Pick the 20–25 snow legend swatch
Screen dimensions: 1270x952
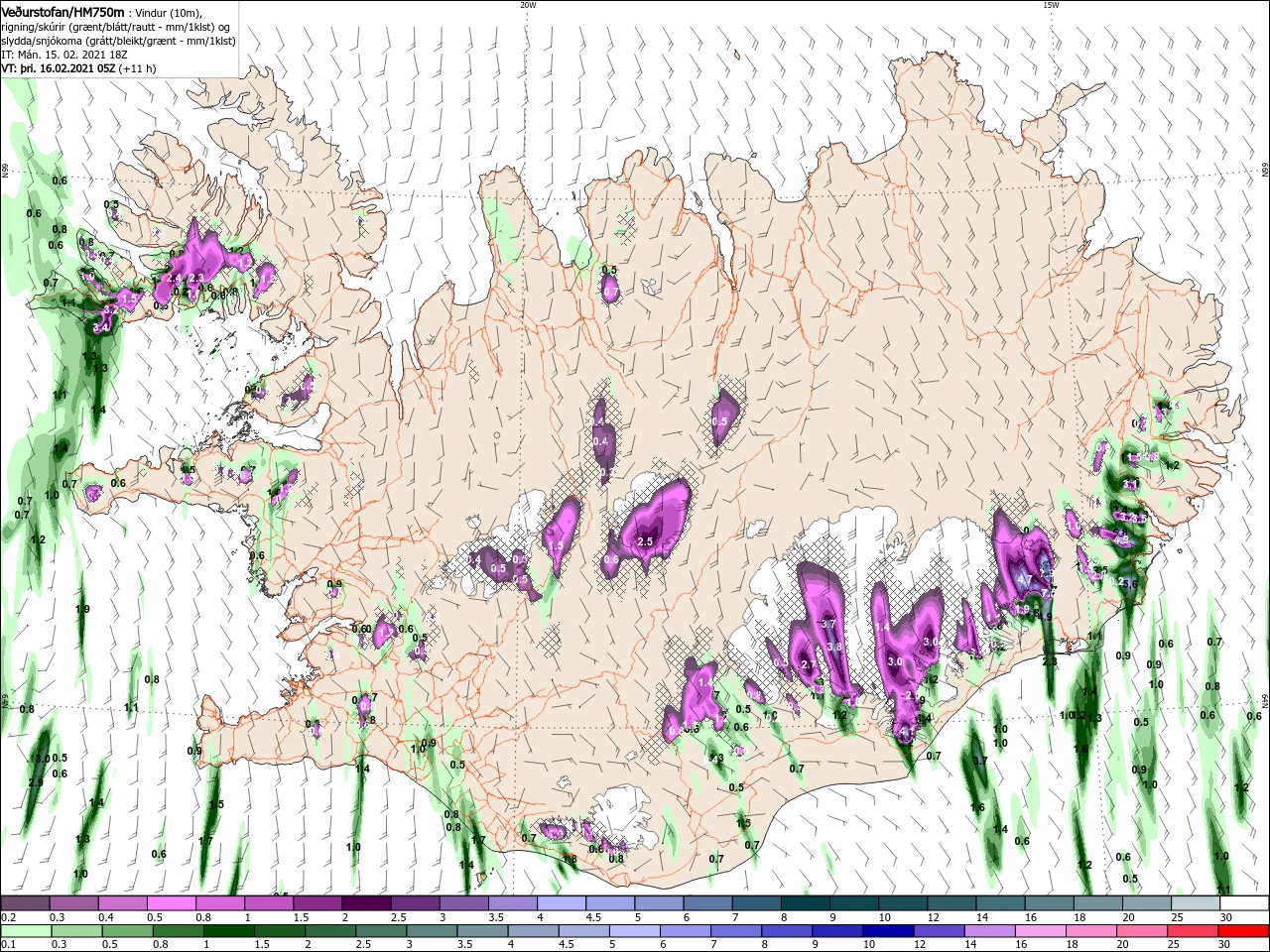coord(1148,903)
